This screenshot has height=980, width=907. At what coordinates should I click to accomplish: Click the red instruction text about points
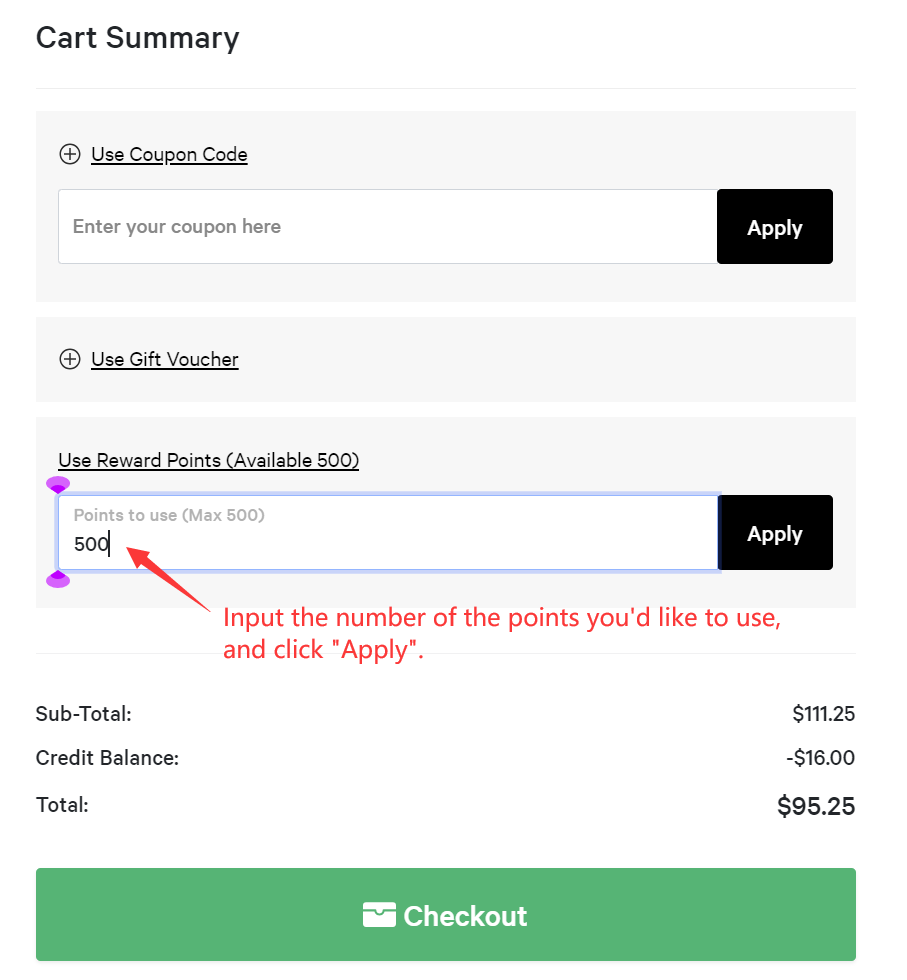tap(500, 633)
